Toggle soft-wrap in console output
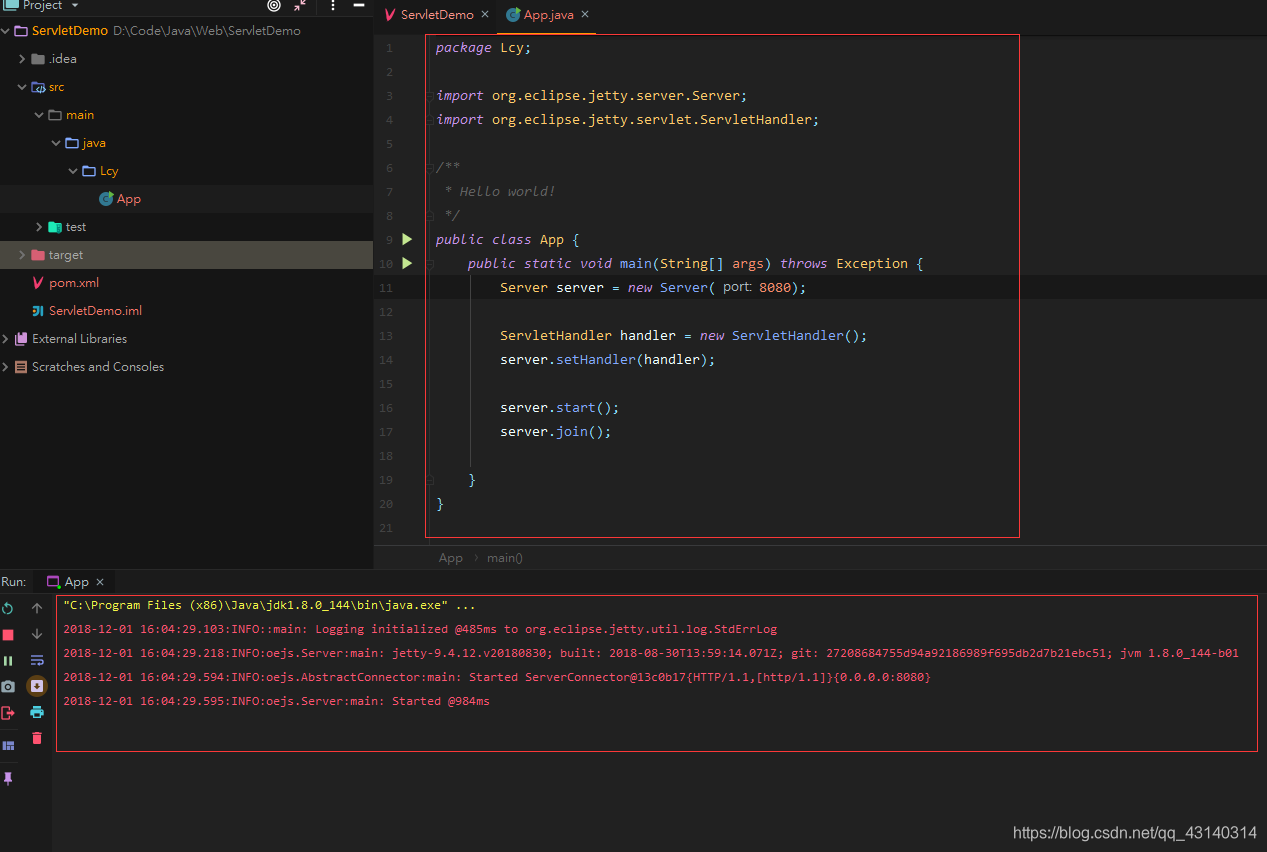This screenshot has height=852, width=1267. (37, 660)
